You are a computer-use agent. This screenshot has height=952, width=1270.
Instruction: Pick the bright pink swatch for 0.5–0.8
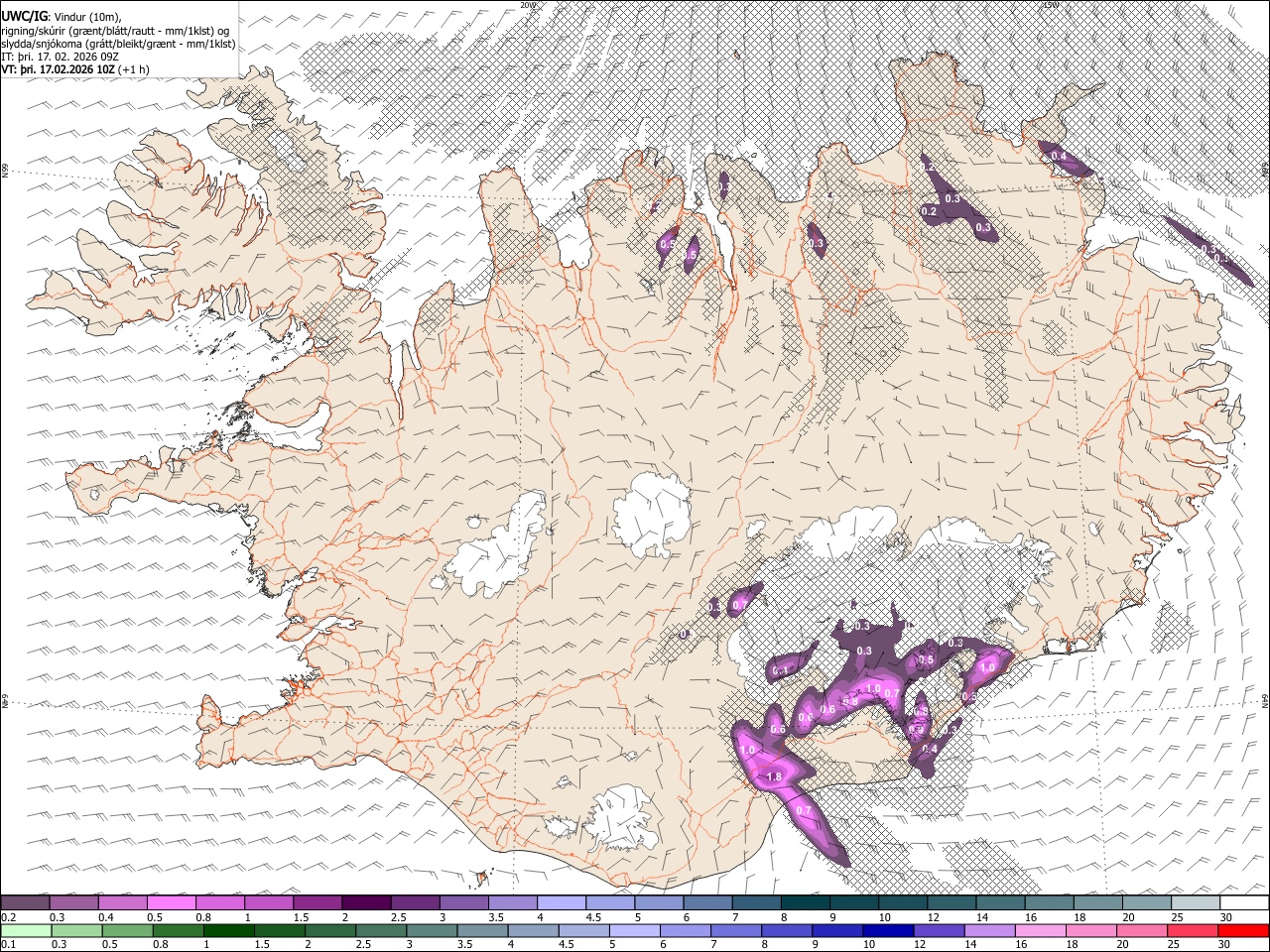tap(171, 902)
